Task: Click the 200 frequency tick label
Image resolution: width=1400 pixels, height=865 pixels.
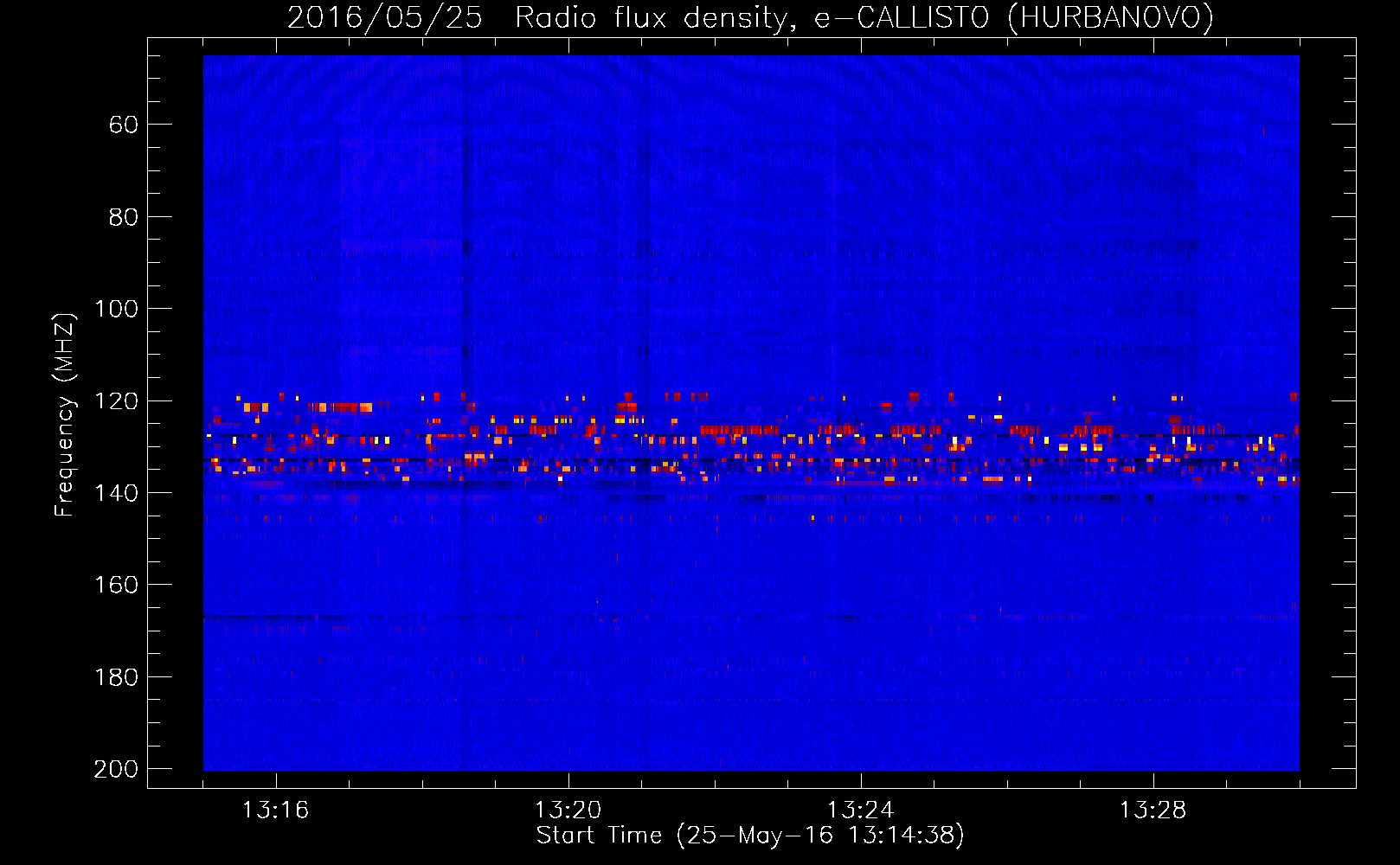Action: [116, 769]
